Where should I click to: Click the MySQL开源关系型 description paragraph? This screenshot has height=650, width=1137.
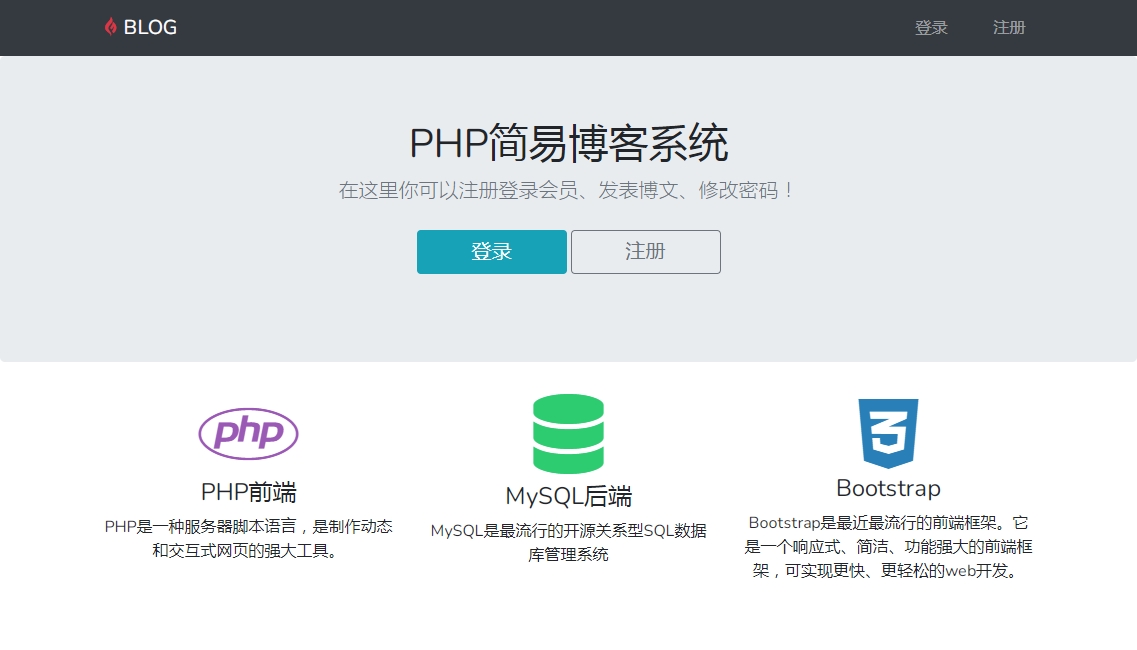568,542
